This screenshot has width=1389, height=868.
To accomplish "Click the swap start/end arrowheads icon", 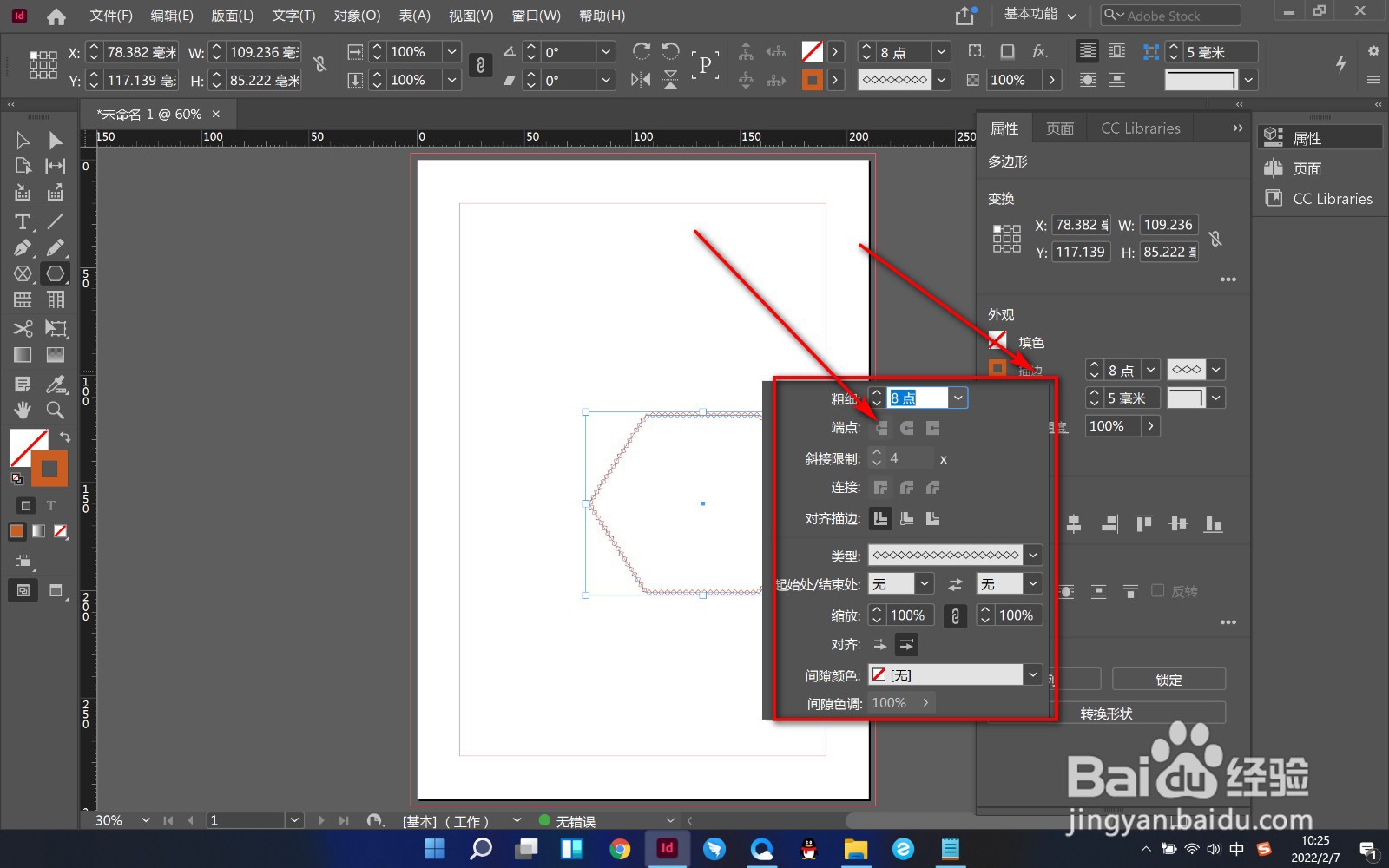I will pos(955,584).
